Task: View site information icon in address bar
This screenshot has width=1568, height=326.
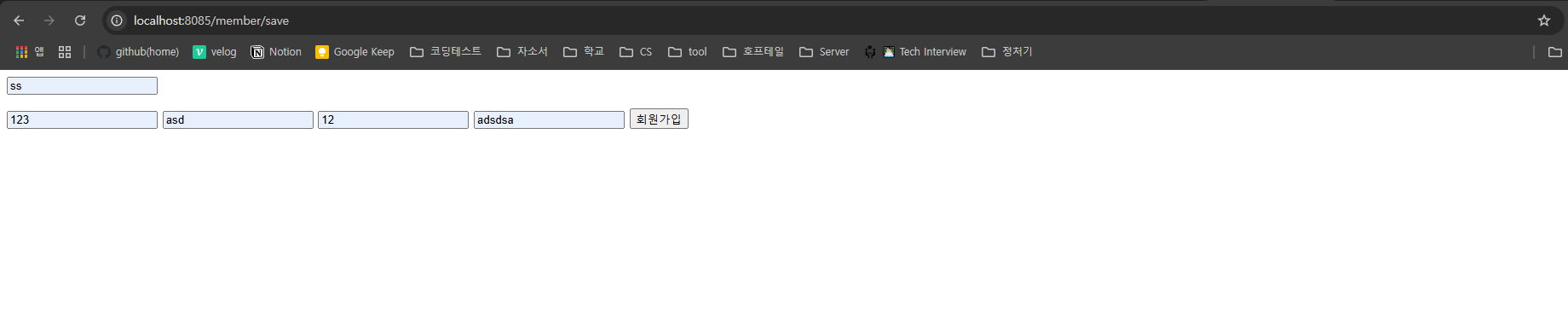Action: (117, 20)
